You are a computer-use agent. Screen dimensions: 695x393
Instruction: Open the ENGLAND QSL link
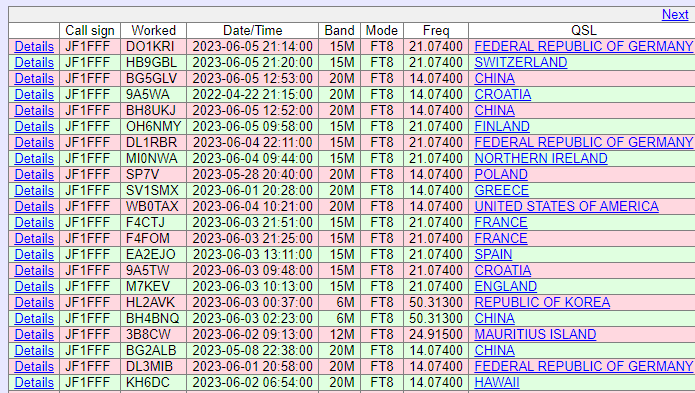(506, 287)
